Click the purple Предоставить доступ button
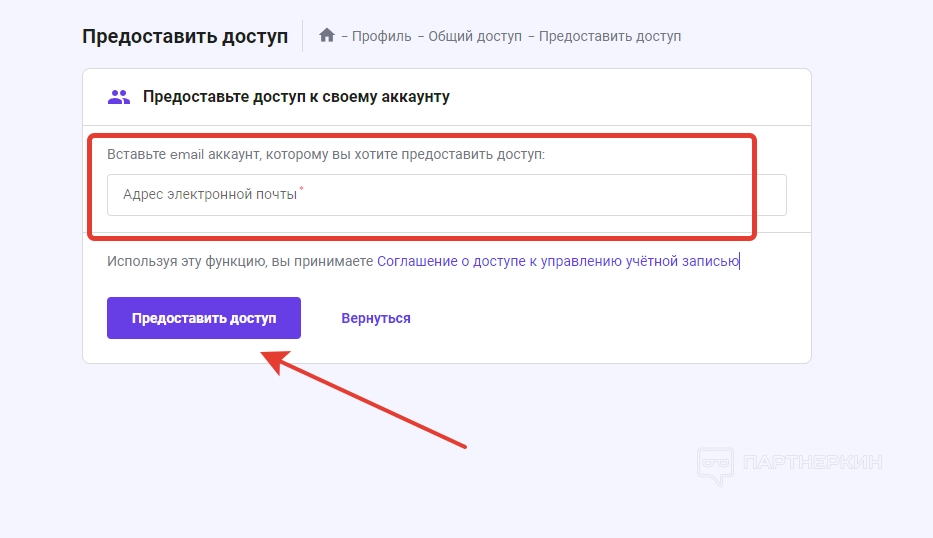 pos(203,318)
